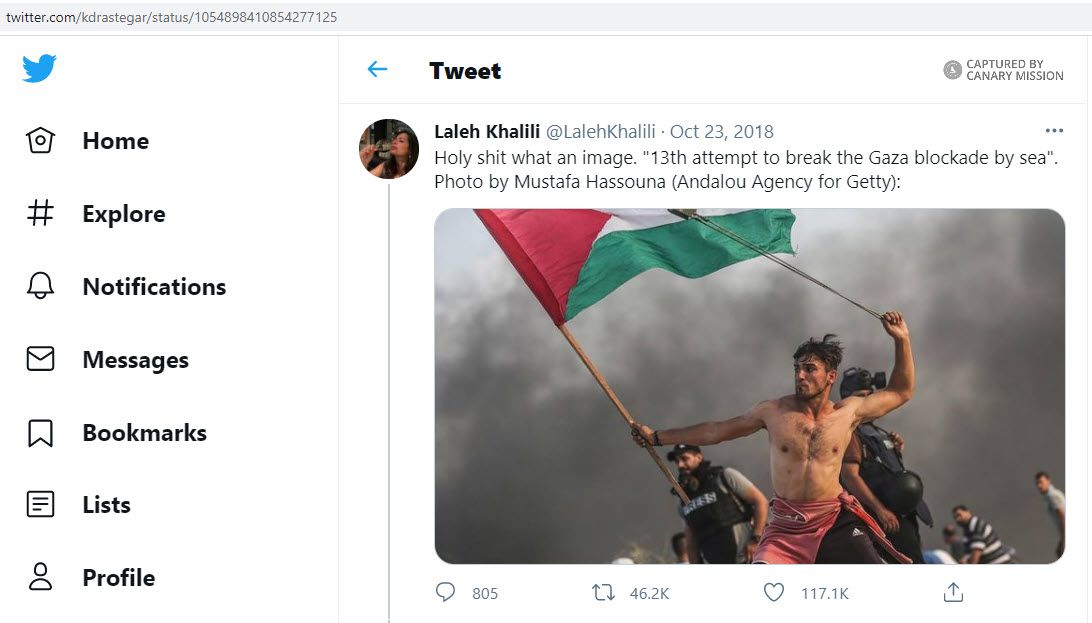The width and height of the screenshot is (1092, 623).
Task: Open the Laleh Khalili display name link
Action: (487, 132)
